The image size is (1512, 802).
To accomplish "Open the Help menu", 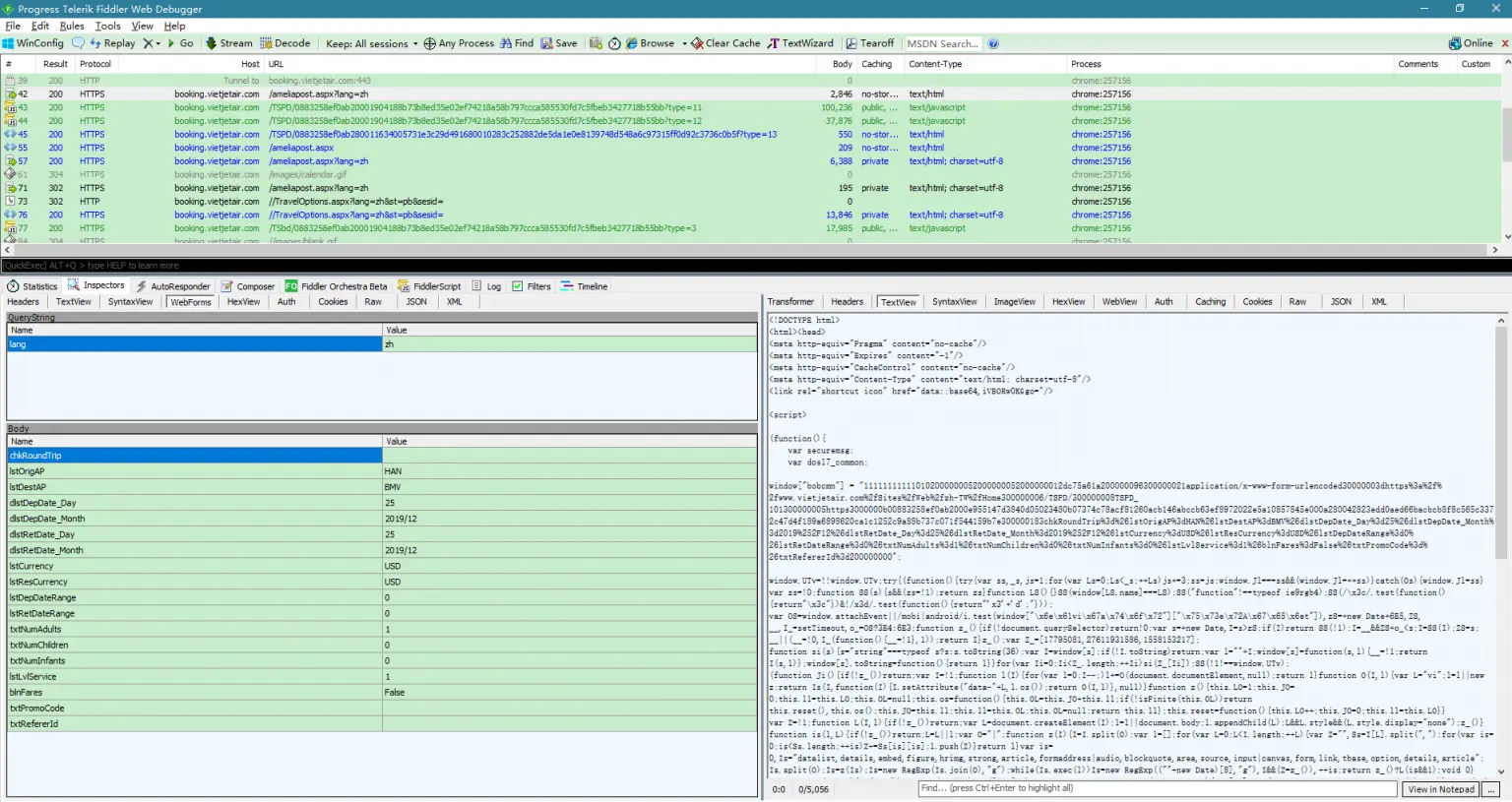I will click(x=174, y=26).
